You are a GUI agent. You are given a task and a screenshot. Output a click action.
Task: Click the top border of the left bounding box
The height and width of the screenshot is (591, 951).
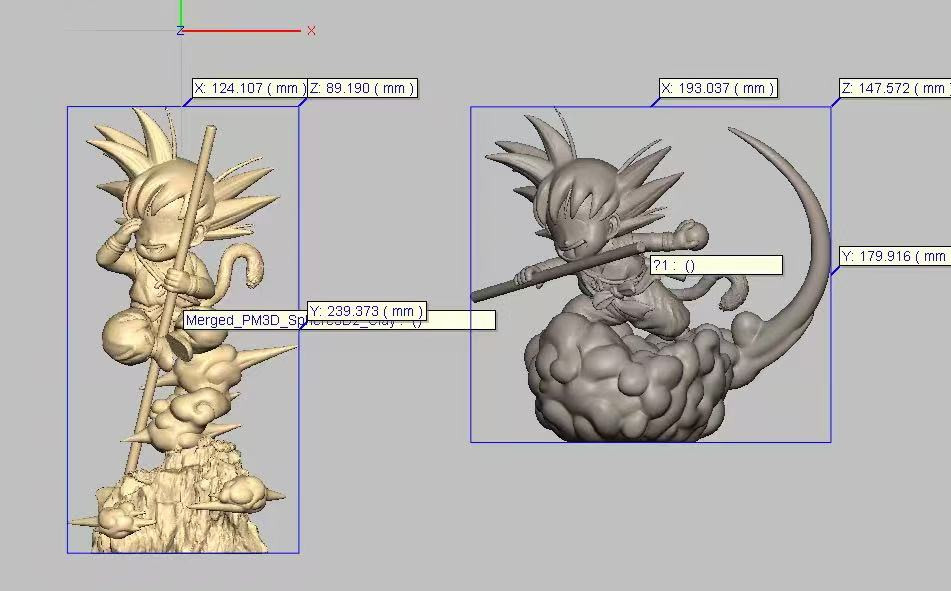180,103
